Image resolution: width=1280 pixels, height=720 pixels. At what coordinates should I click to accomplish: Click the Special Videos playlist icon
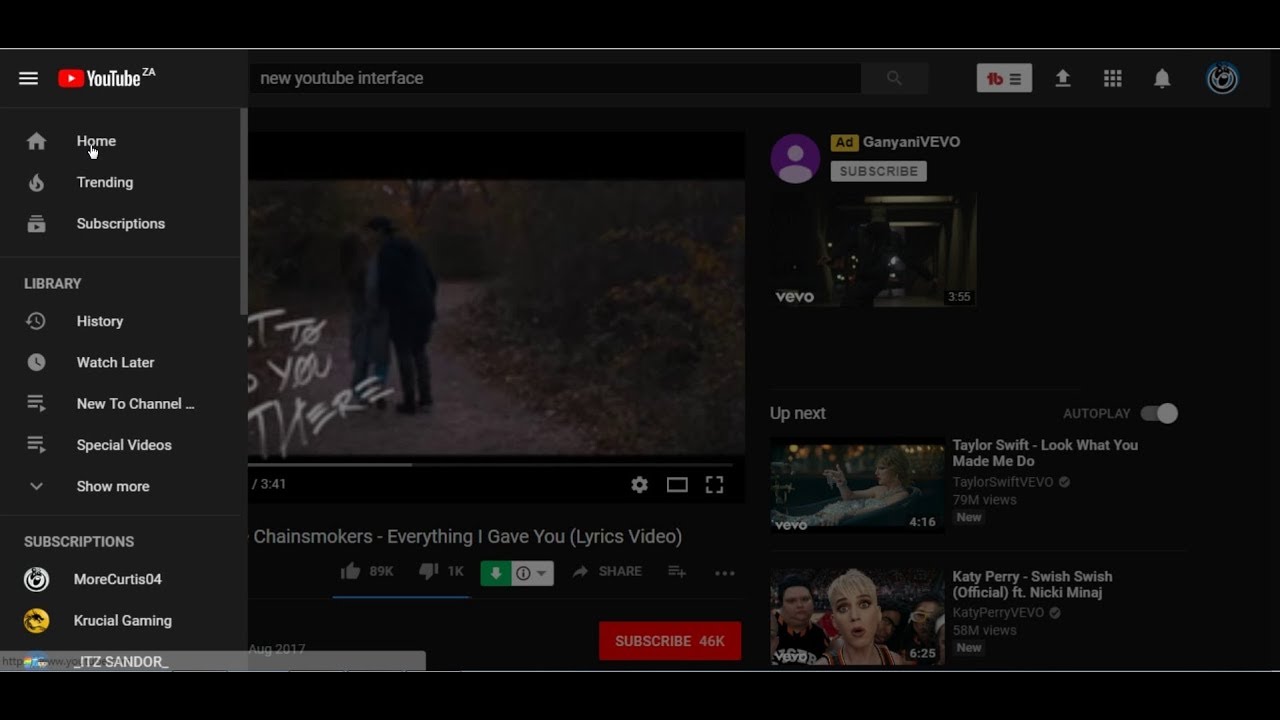click(x=36, y=445)
